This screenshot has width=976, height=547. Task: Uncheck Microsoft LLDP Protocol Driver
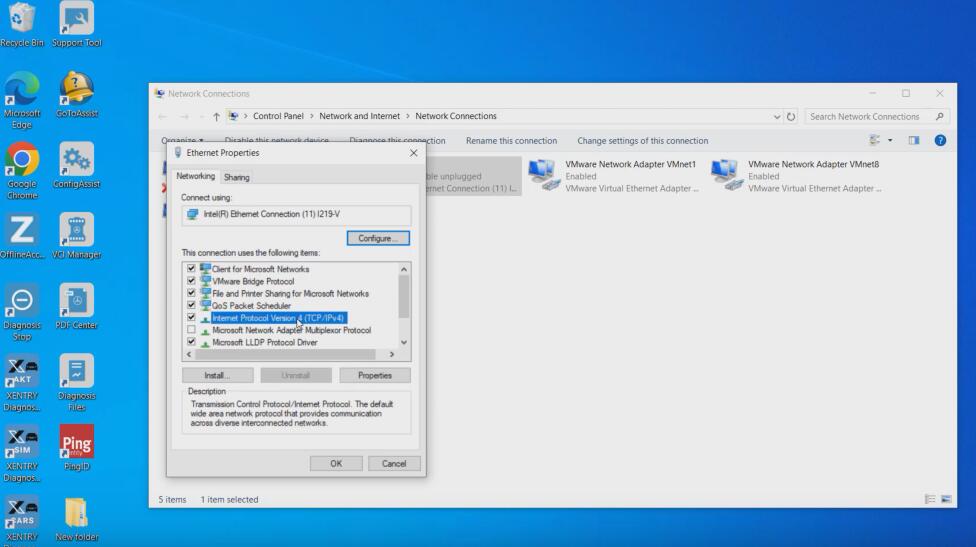coord(191,342)
